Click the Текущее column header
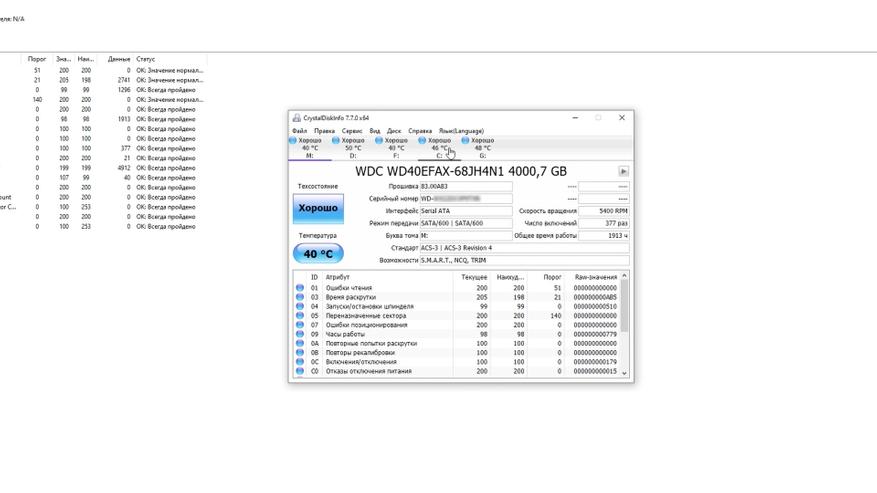Screen dimensions: 877x493 pyautogui.click(x=471, y=277)
